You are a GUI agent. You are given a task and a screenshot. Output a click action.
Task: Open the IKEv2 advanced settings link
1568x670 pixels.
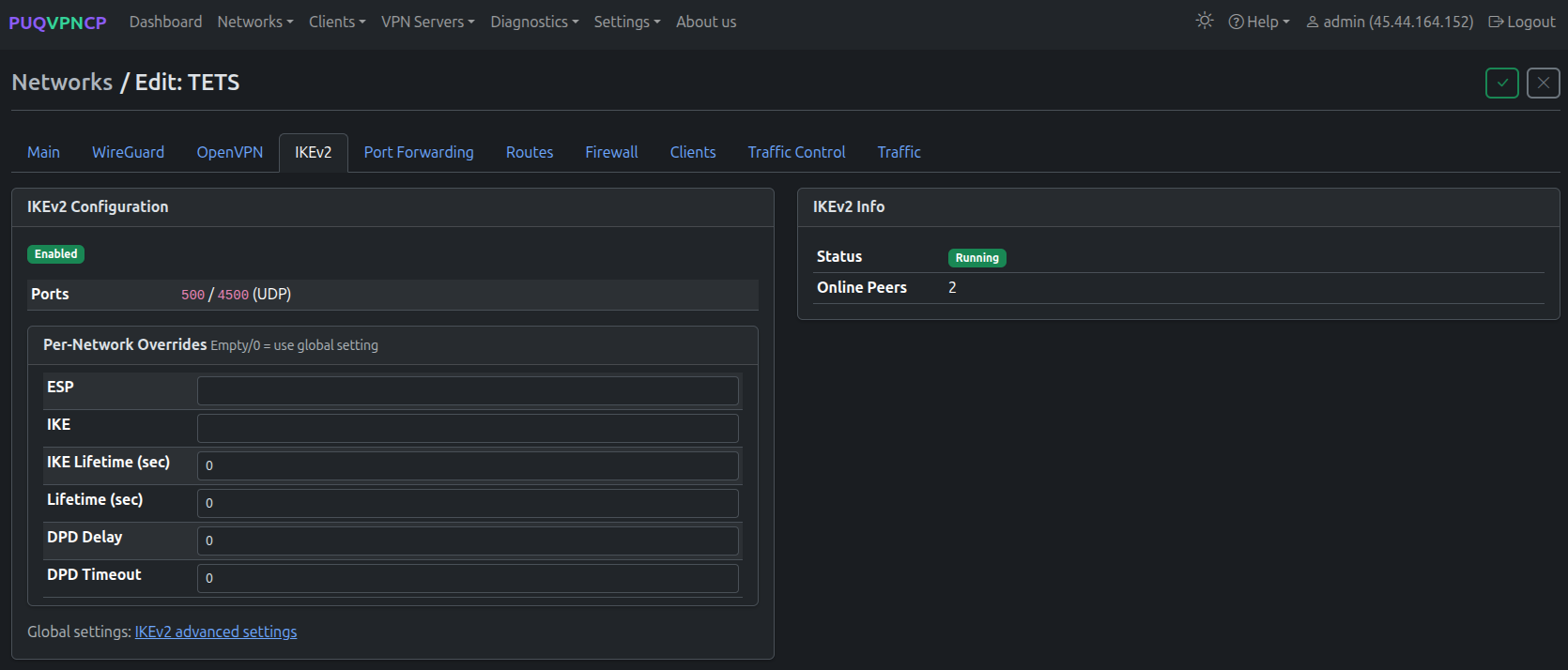click(x=216, y=632)
